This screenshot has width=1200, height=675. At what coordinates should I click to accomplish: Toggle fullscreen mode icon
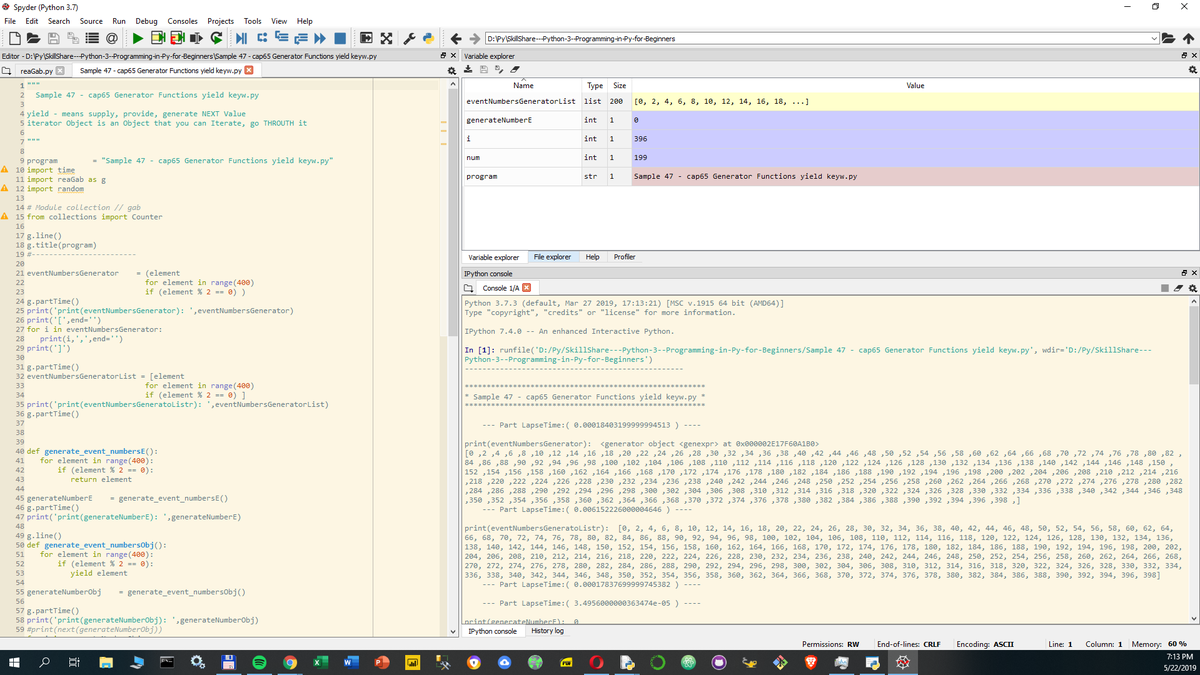385,38
